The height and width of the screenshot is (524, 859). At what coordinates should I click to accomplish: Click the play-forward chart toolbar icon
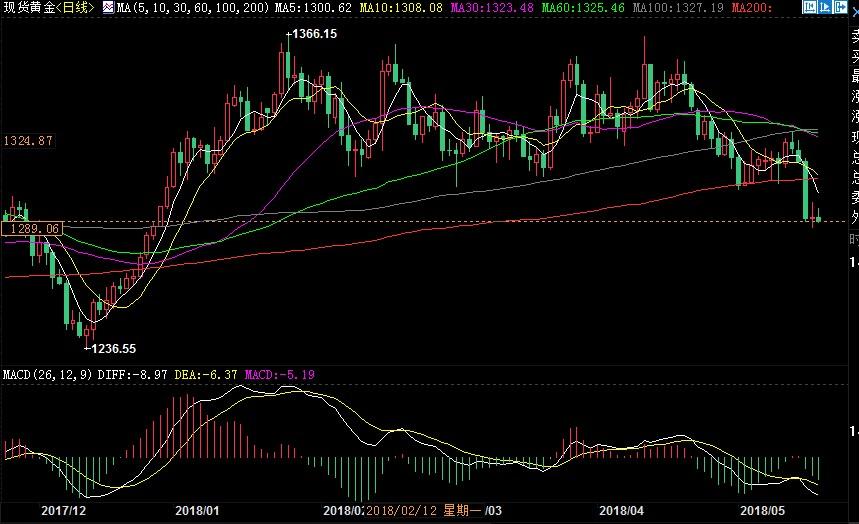(x=825, y=7)
